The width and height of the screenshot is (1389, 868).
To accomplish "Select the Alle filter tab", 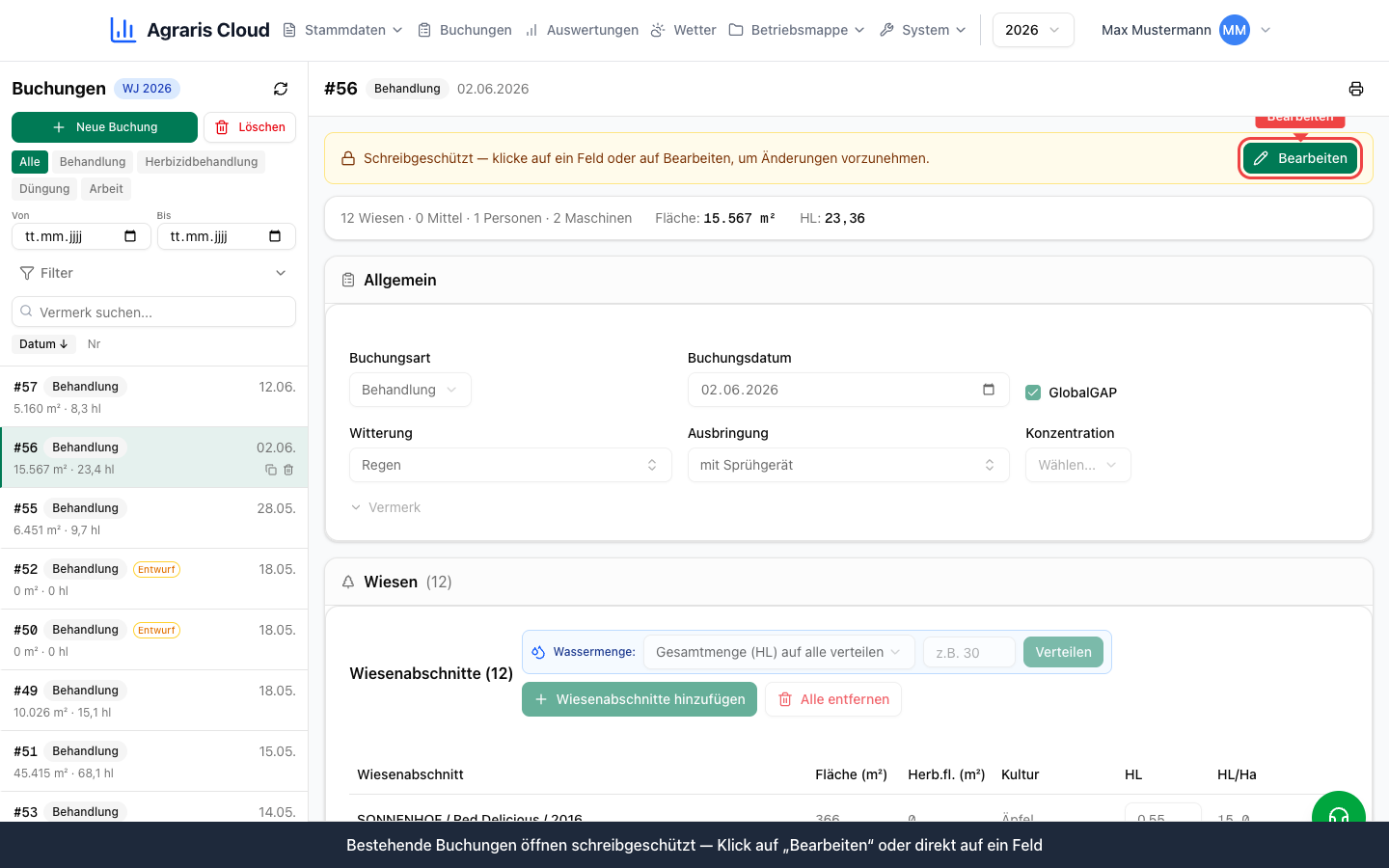I will pyautogui.click(x=30, y=162).
